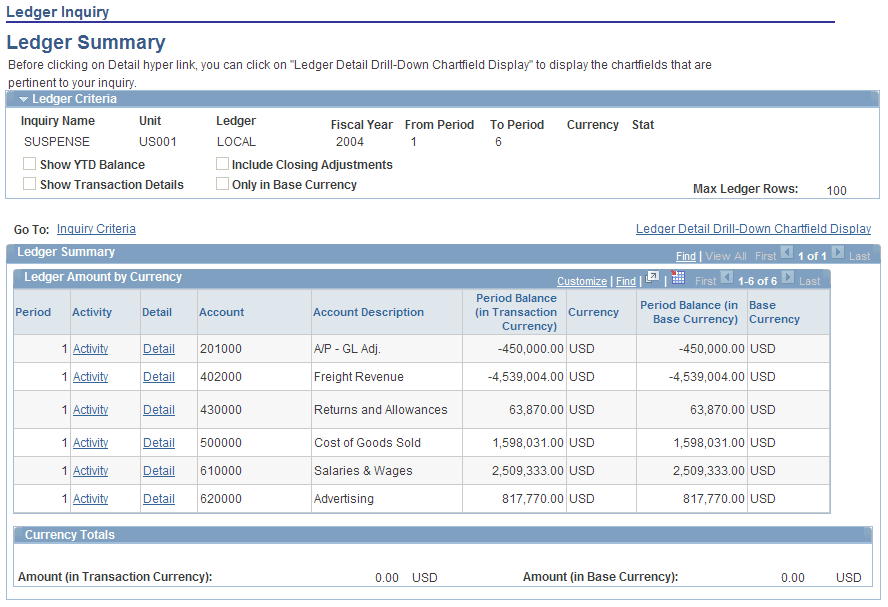
Task: Check Only in Base Currency
Action: click(222, 184)
